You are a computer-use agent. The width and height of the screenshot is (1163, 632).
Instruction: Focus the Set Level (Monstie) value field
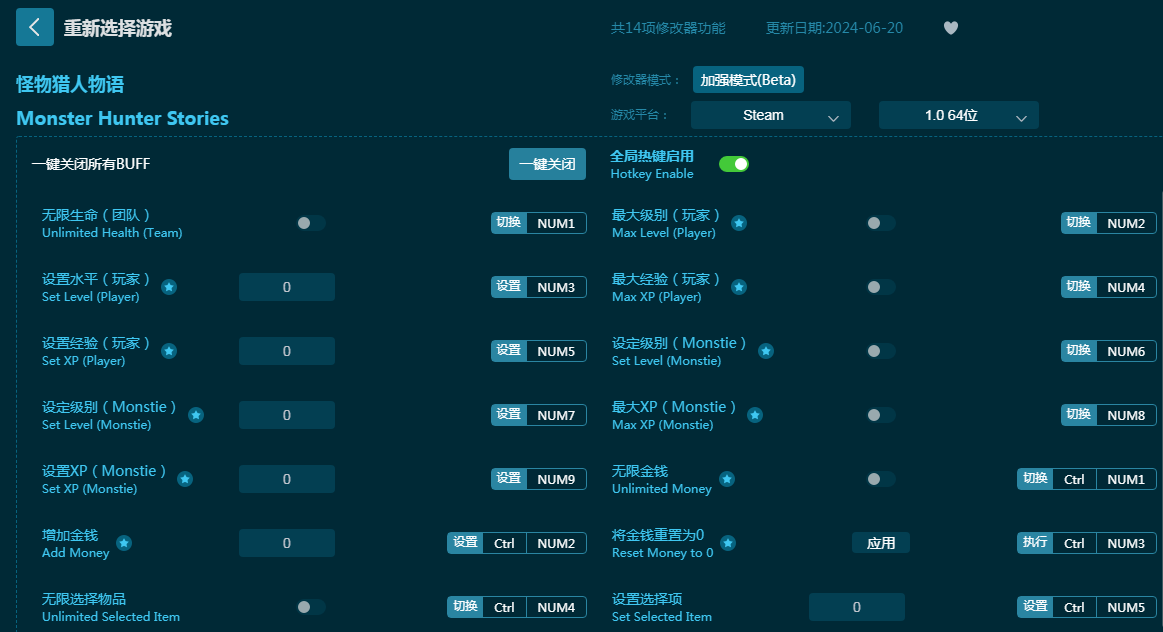(x=286, y=415)
